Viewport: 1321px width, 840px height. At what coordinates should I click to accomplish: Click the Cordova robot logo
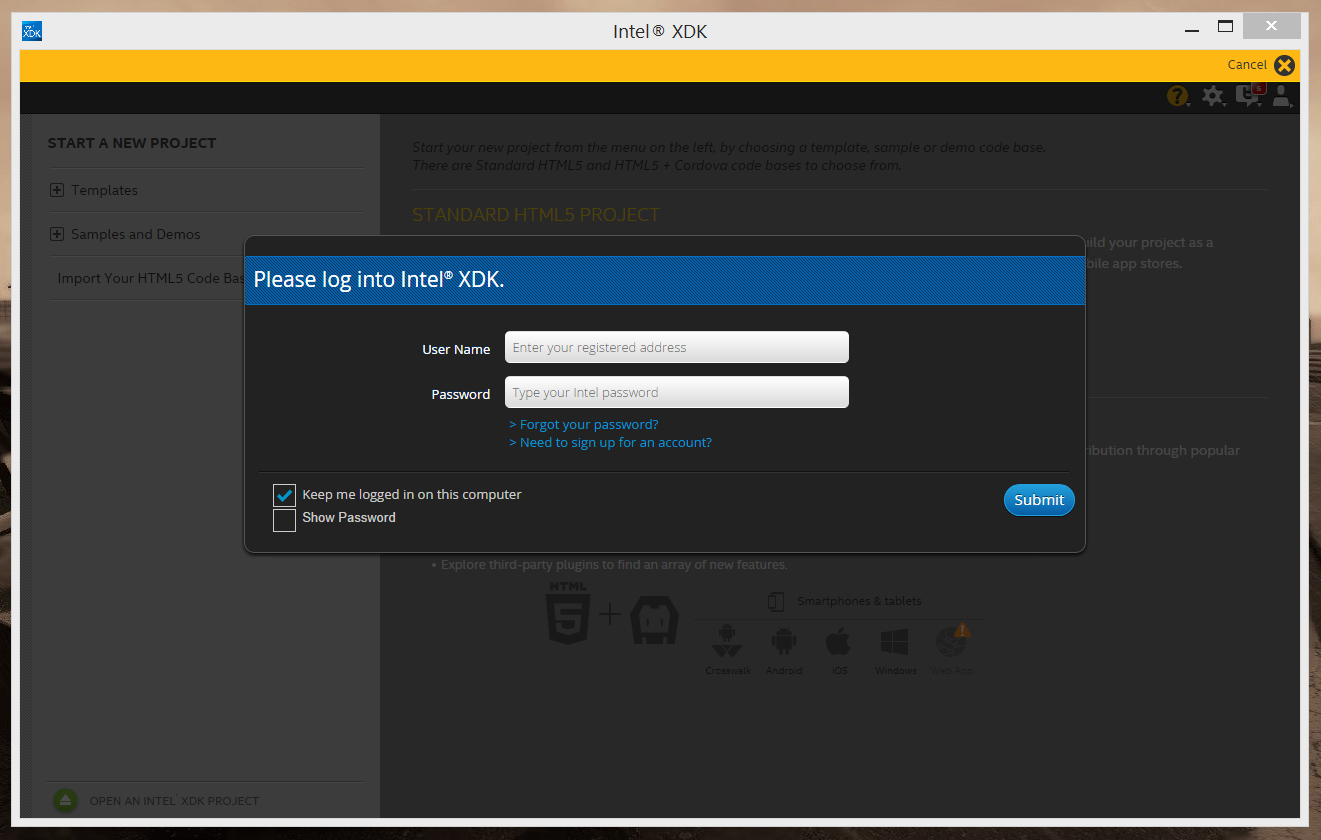coord(655,620)
